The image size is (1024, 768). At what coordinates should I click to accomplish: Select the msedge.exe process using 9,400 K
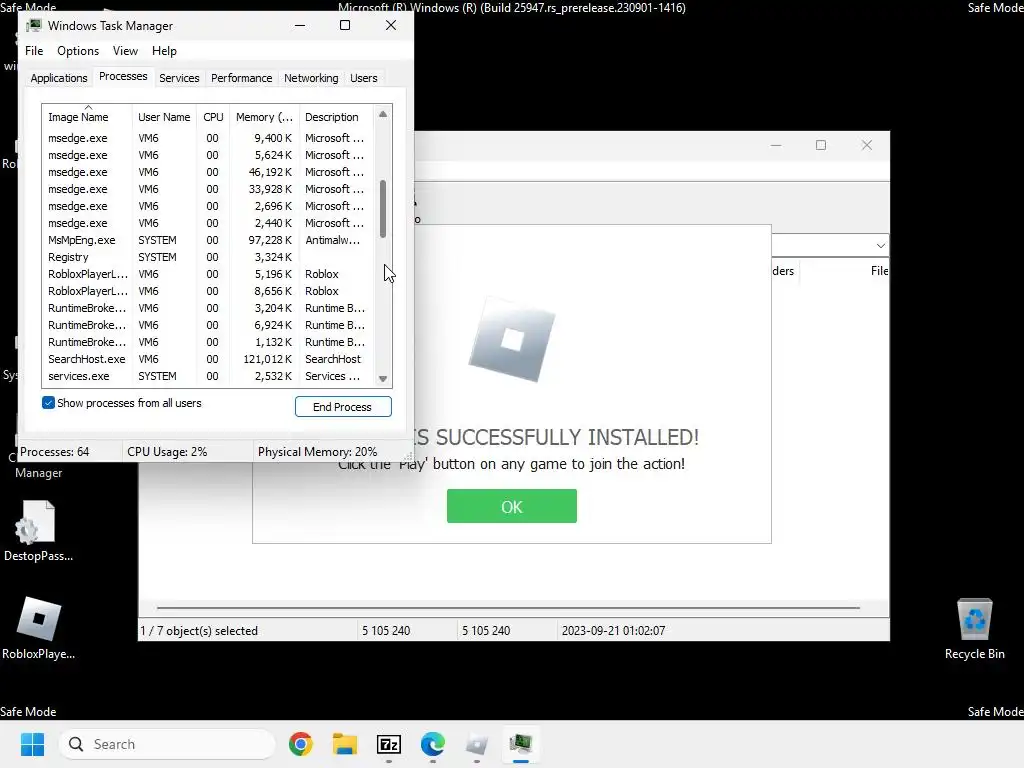point(208,138)
